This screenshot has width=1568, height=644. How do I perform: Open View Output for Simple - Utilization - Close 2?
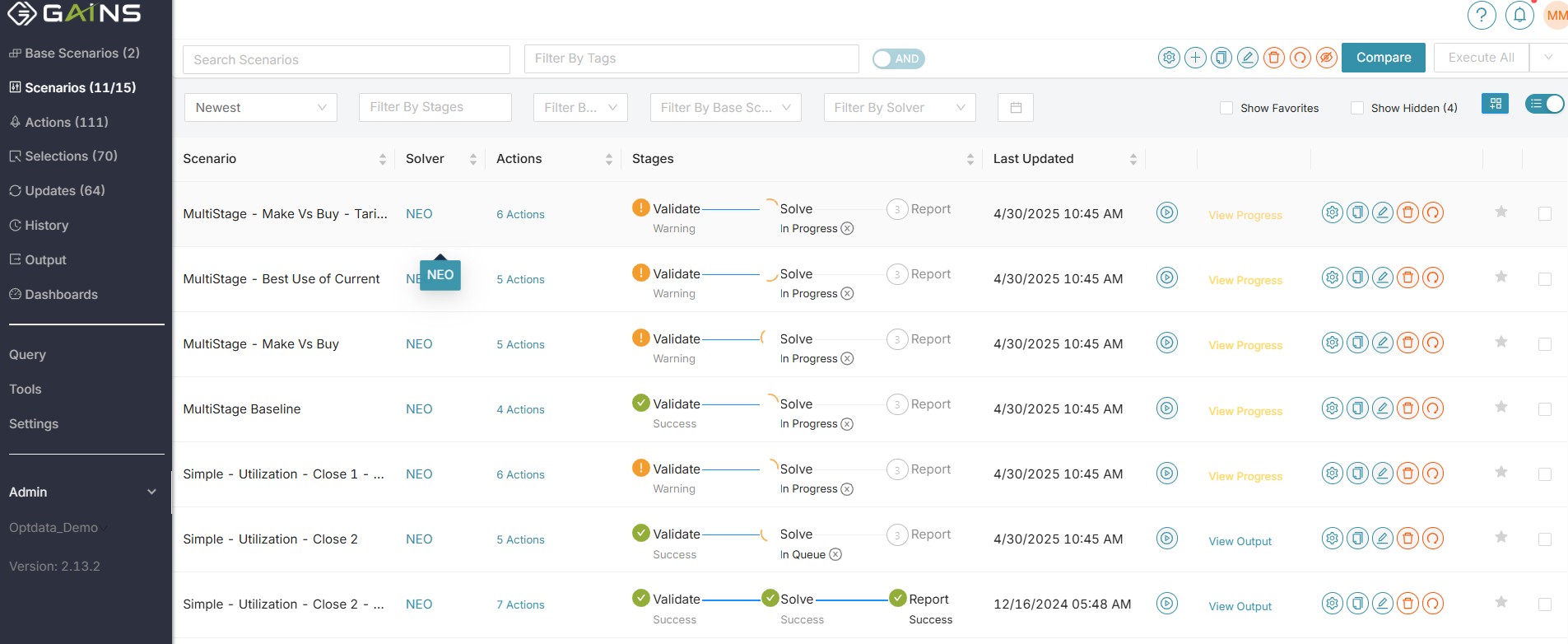tap(1240, 542)
